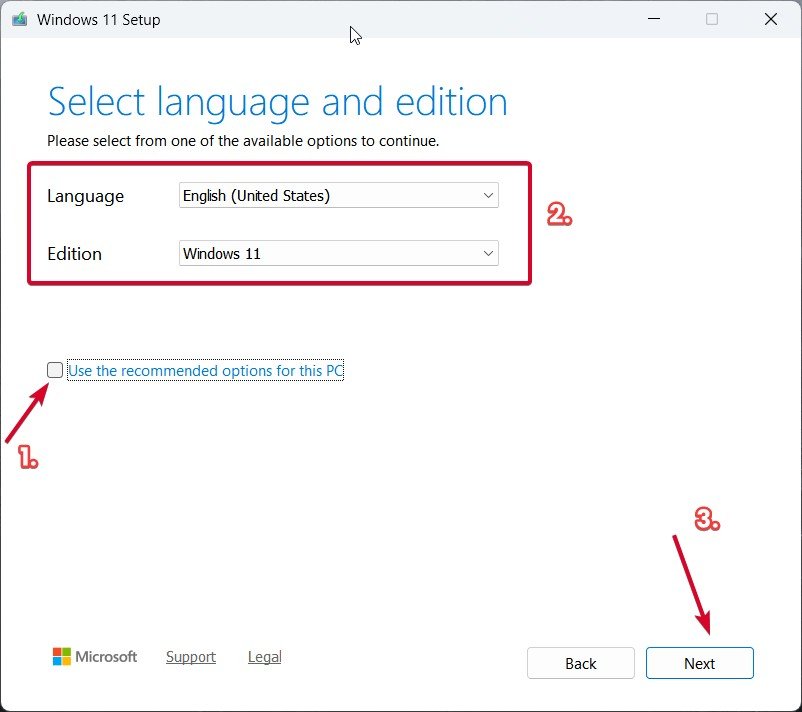This screenshot has height=712, width=802.
Task: Click the maximize icon in the title bar
Action: [x=710, y=18]
